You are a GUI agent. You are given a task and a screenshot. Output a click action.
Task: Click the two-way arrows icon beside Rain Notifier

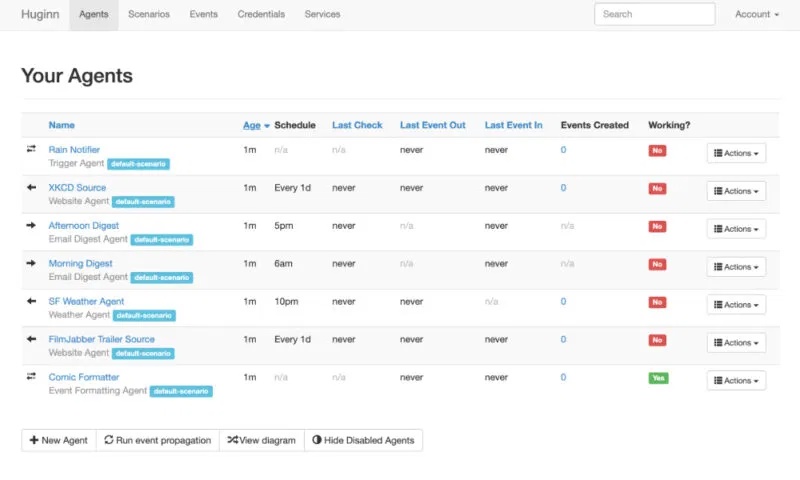point(31,149)
